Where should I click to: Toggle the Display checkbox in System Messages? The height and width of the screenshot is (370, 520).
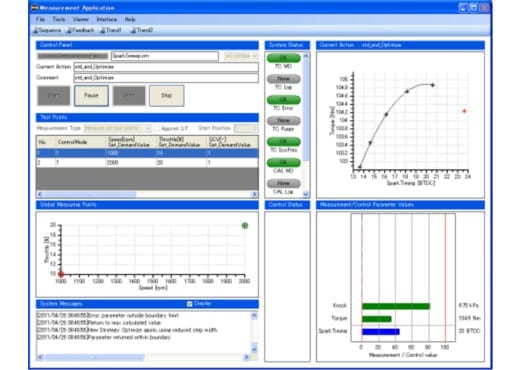189,304
